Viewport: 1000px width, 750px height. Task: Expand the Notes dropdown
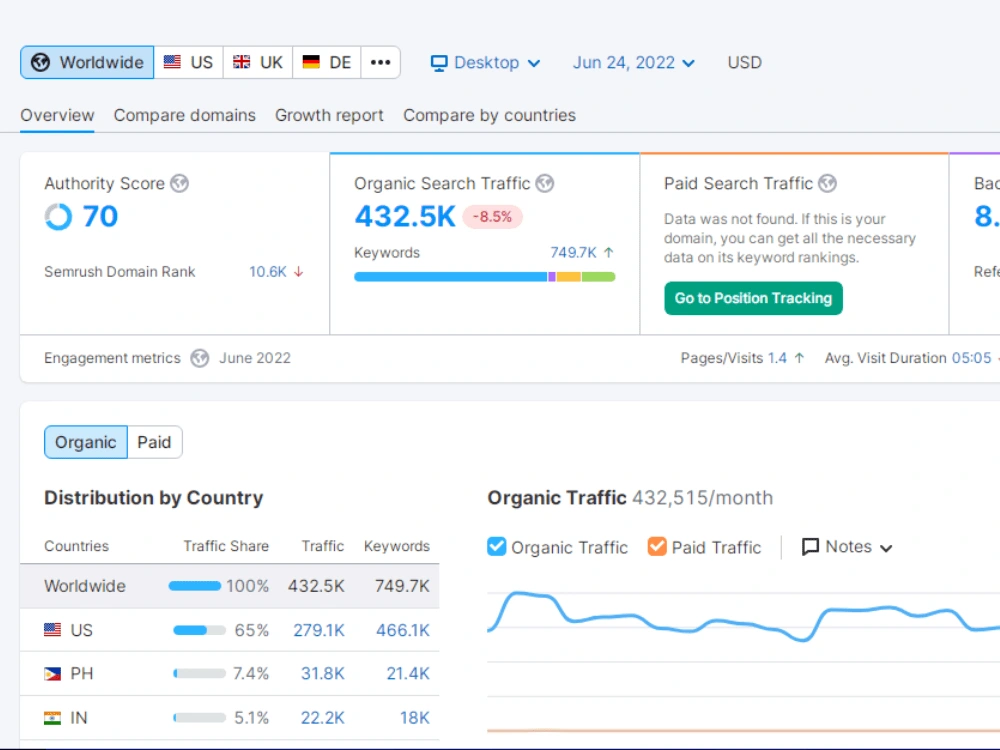[x=847, y=547]
